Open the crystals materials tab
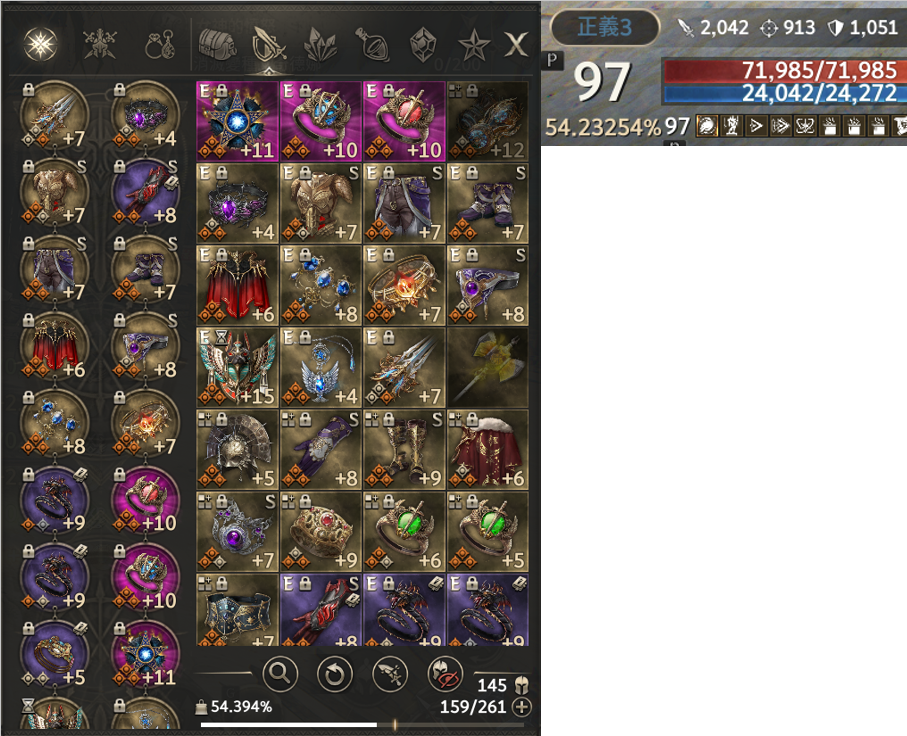 pyautogui.click(x=320, y=45)
